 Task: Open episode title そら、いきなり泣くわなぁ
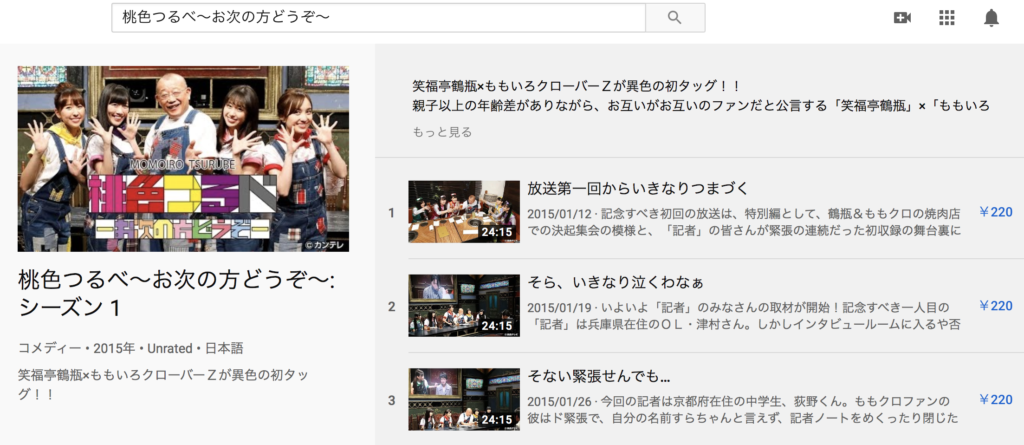pos(615,283)
